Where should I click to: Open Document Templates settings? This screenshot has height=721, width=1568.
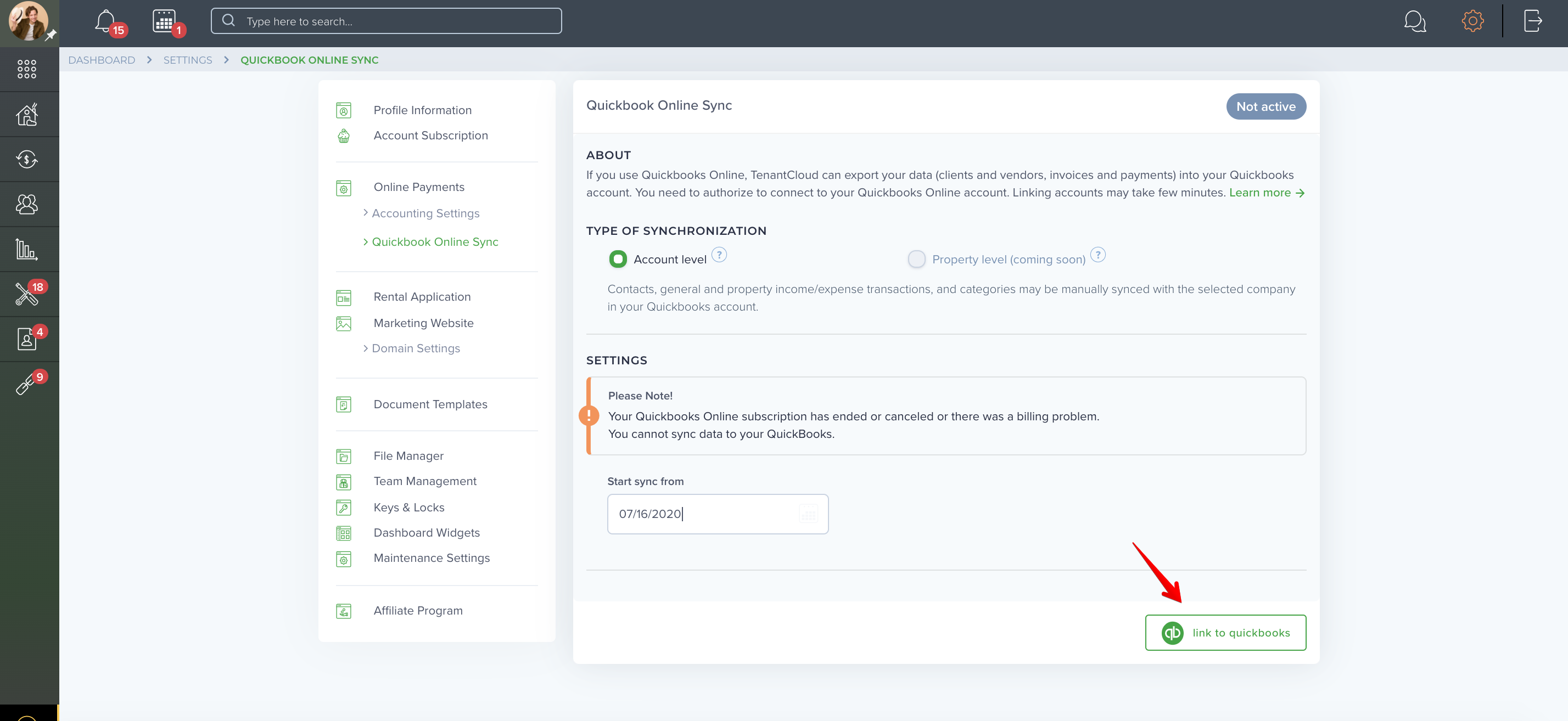(430, 404)
